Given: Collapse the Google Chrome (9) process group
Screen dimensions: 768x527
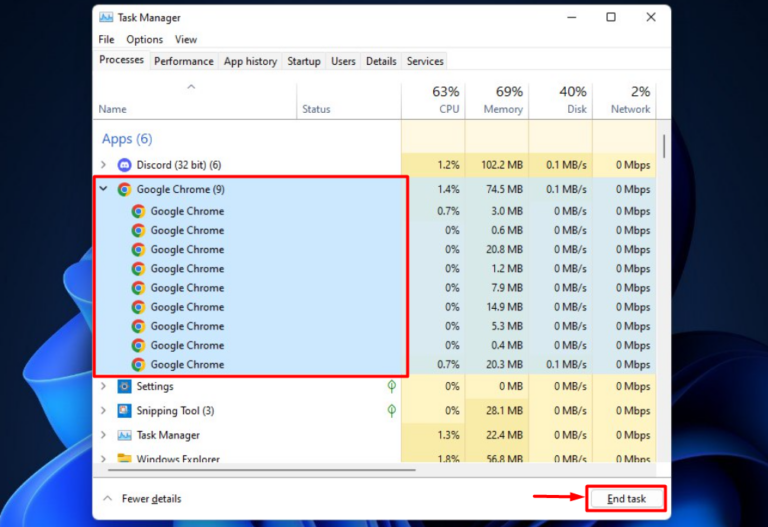Looking at the screenshot, I should coord(103,189).
